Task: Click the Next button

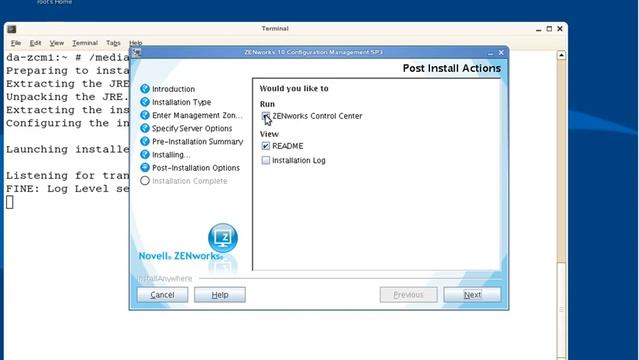Action: (472, 295)
